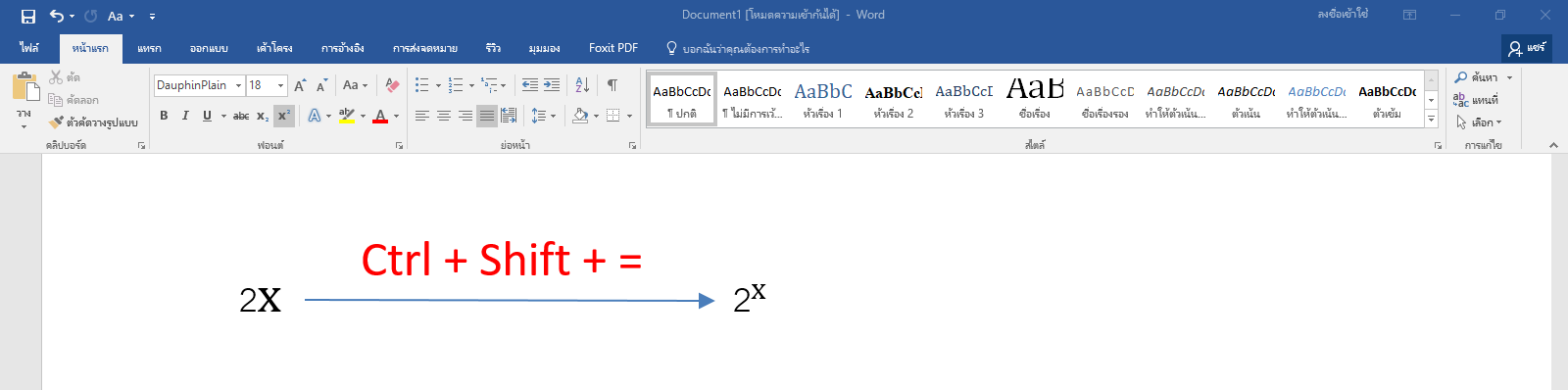This screenshot has height=390, width=1568.
Task: Toggle Bold formatting button
Action: point(164,116)
